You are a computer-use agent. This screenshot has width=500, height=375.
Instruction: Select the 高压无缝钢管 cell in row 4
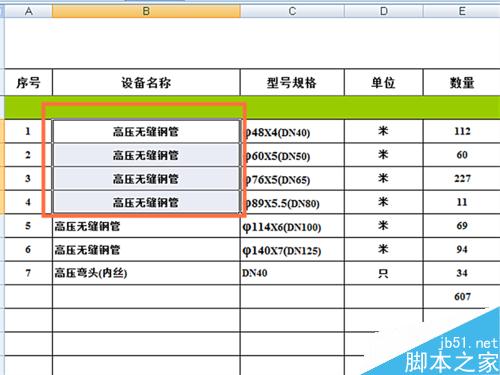coord(146,202)
